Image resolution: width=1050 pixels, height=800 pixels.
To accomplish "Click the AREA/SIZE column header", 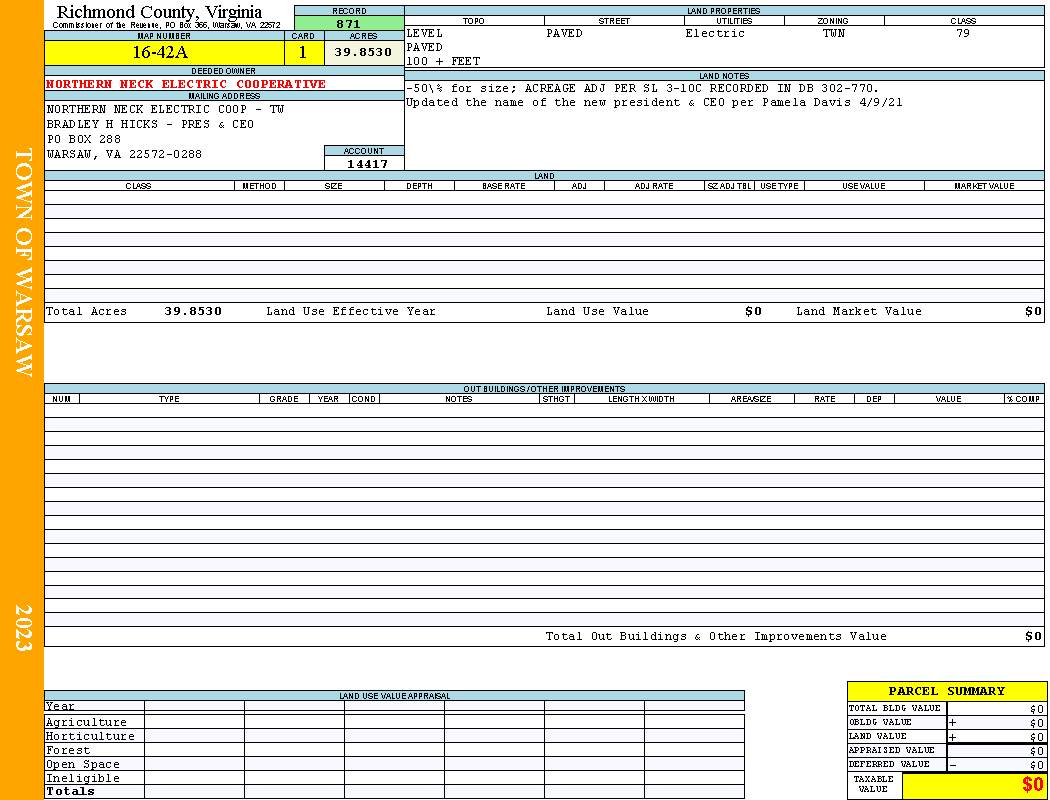I will click(x=751, y=399).
